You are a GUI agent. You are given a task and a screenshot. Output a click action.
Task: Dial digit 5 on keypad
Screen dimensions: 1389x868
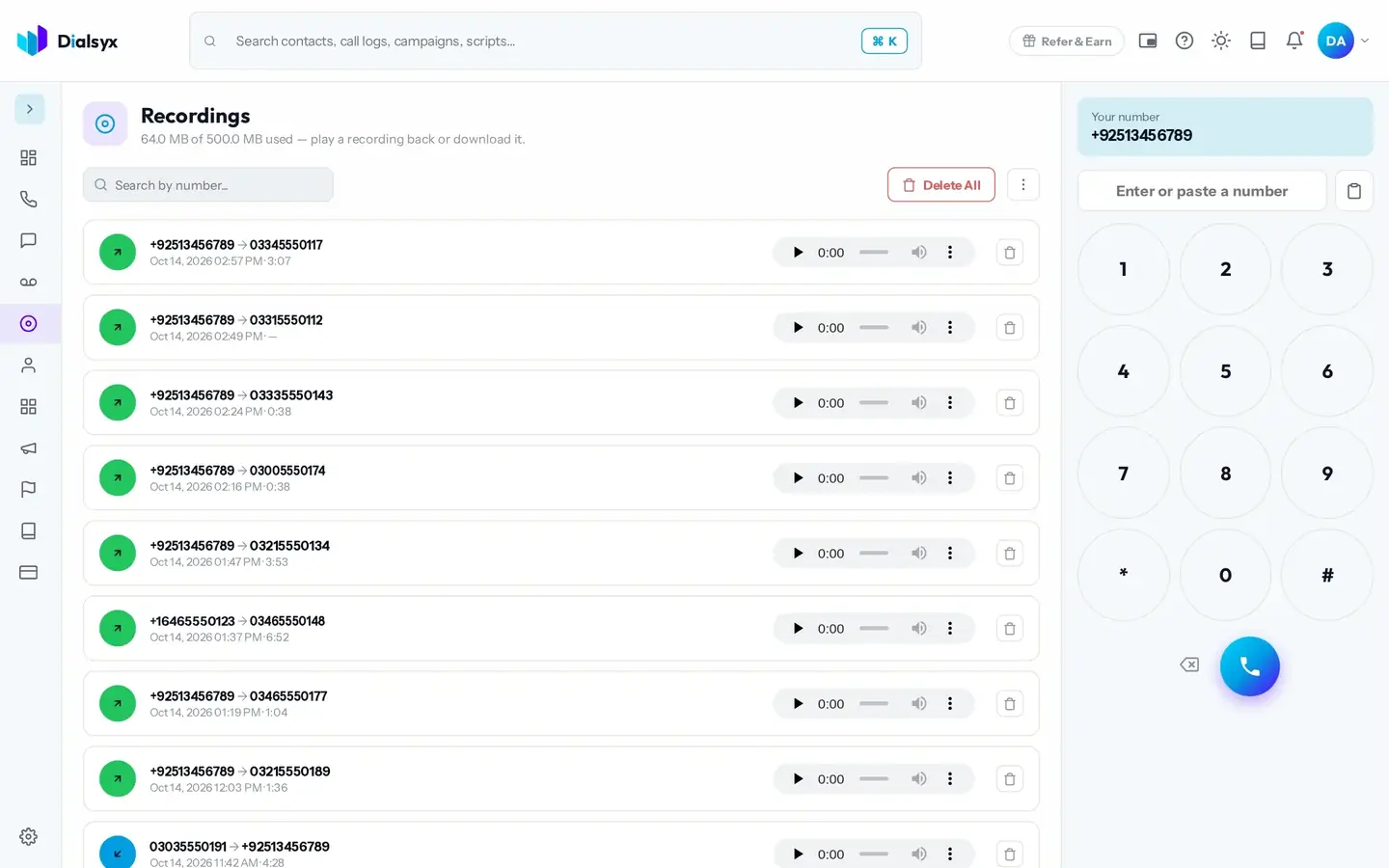point(1225,371)
